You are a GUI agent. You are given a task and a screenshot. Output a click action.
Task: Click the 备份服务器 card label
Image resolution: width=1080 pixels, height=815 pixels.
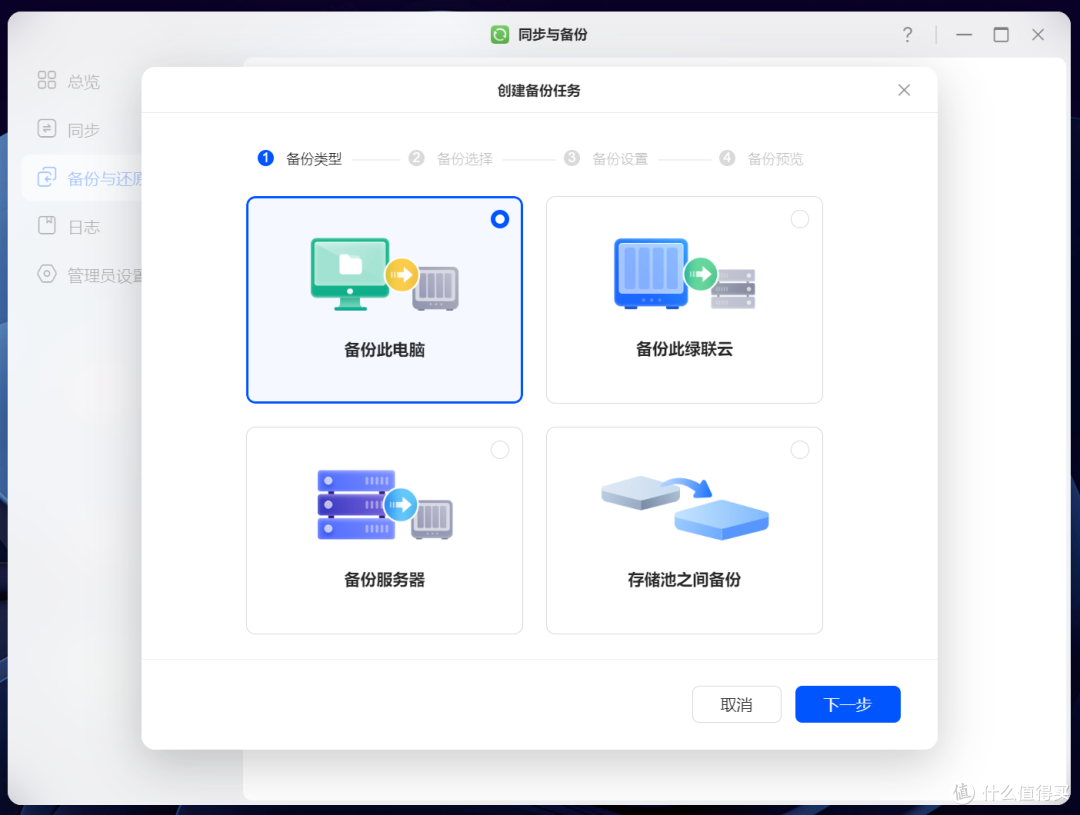[384, 580]
